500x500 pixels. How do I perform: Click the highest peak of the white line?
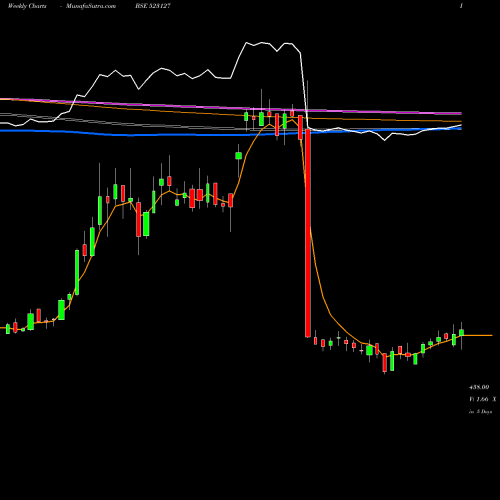pos(247,43)
